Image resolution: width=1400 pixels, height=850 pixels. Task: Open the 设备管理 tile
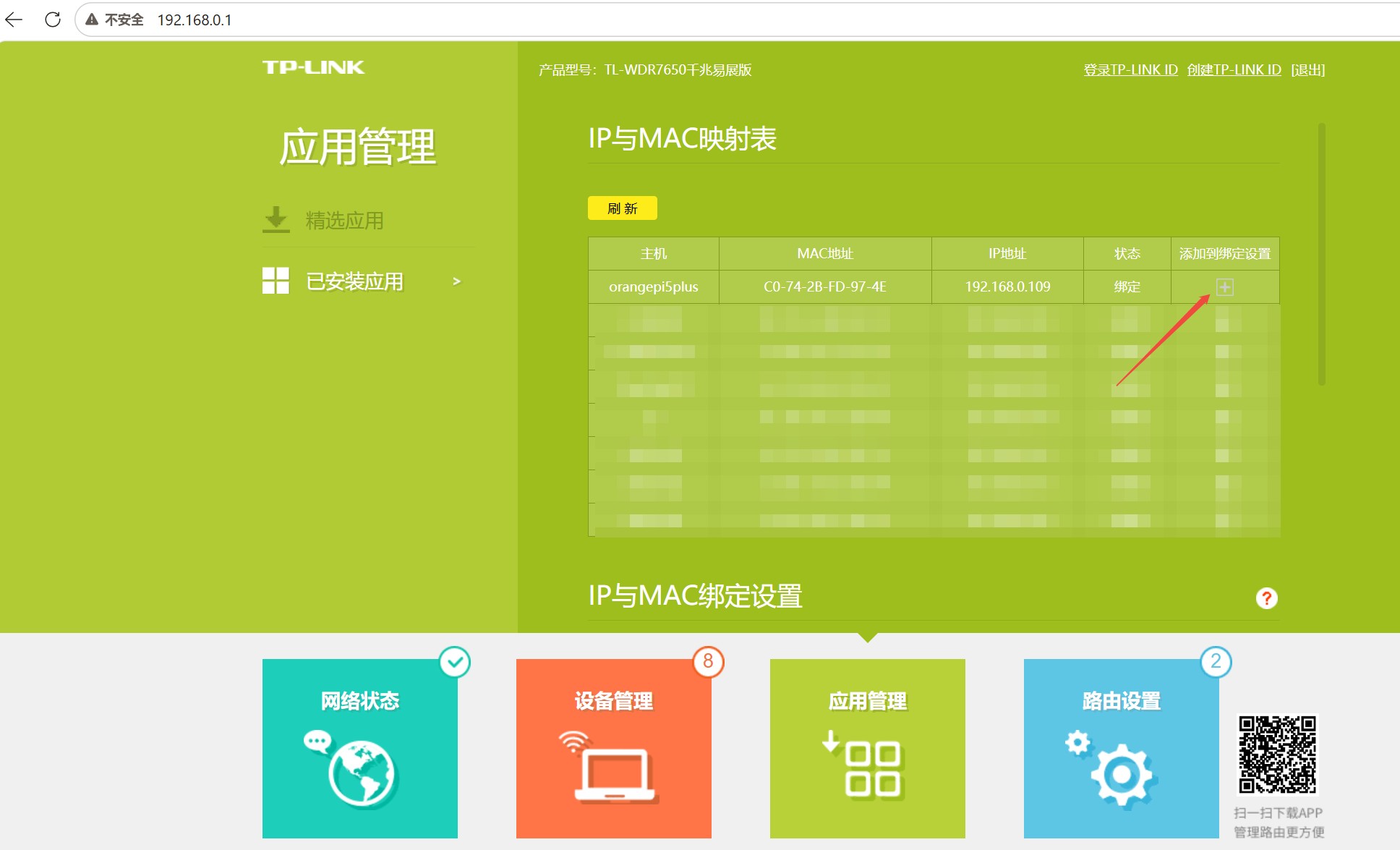(614, 749)
